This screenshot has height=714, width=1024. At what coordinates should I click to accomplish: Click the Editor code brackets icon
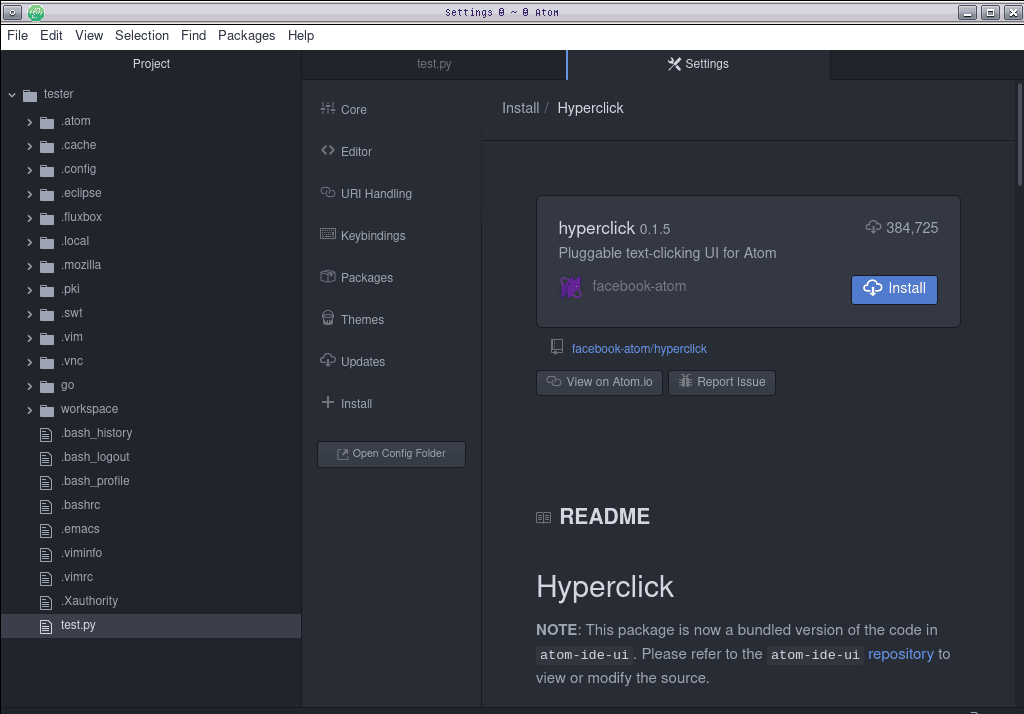327,151
